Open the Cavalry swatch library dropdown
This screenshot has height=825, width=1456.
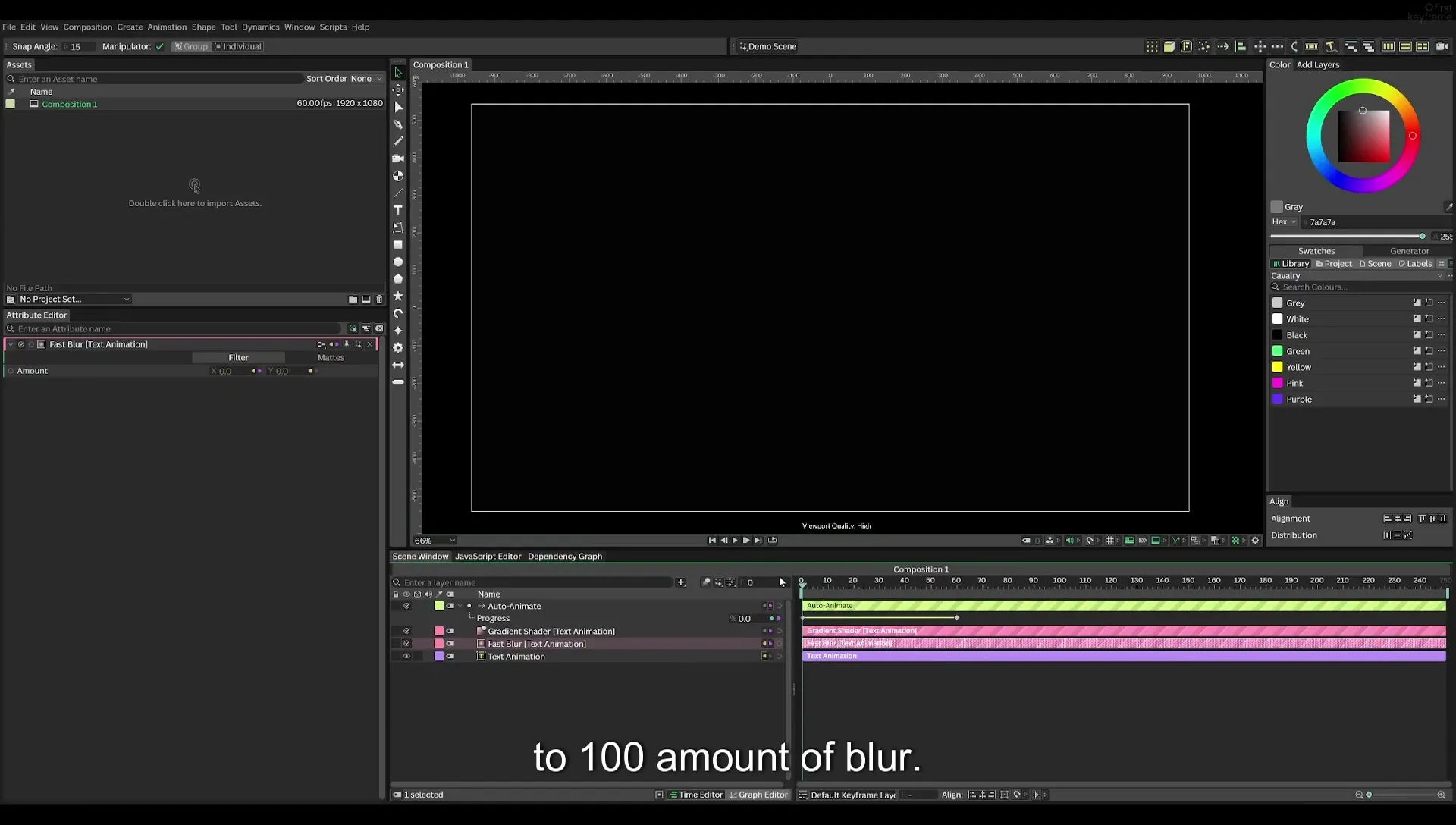[1357, 276]
